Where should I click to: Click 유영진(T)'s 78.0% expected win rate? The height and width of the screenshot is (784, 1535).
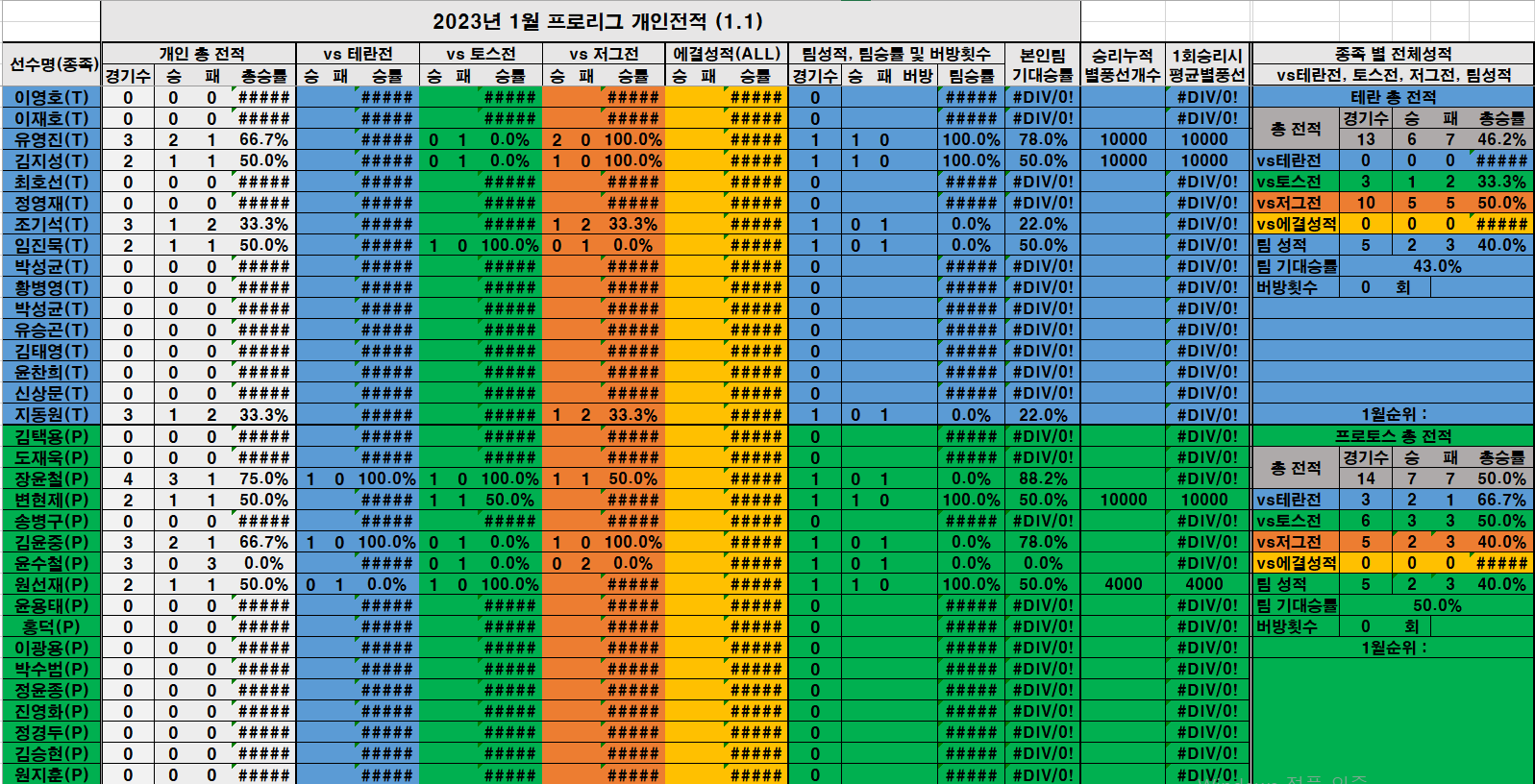click(1043, 139)
